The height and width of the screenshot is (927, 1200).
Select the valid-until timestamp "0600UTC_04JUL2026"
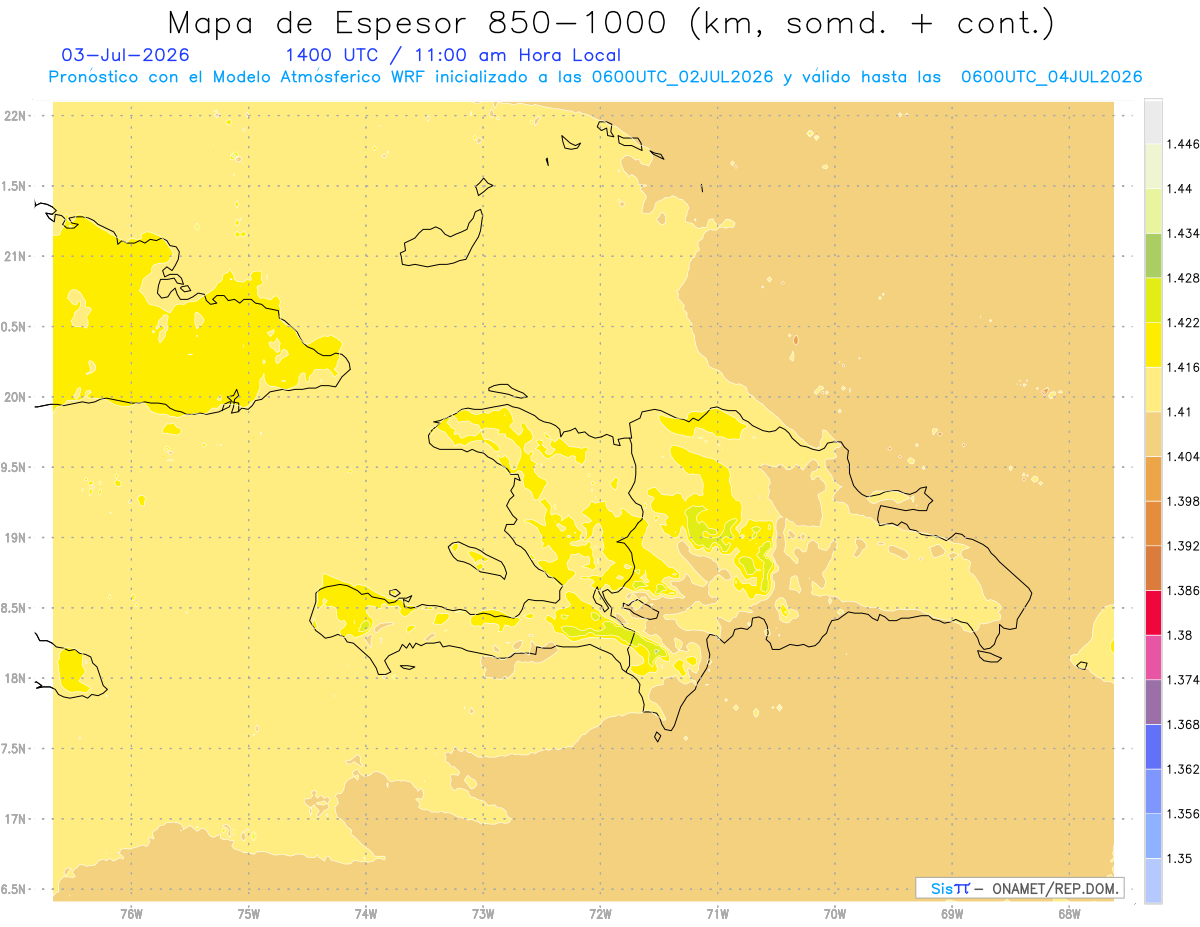click(1050, 77)
